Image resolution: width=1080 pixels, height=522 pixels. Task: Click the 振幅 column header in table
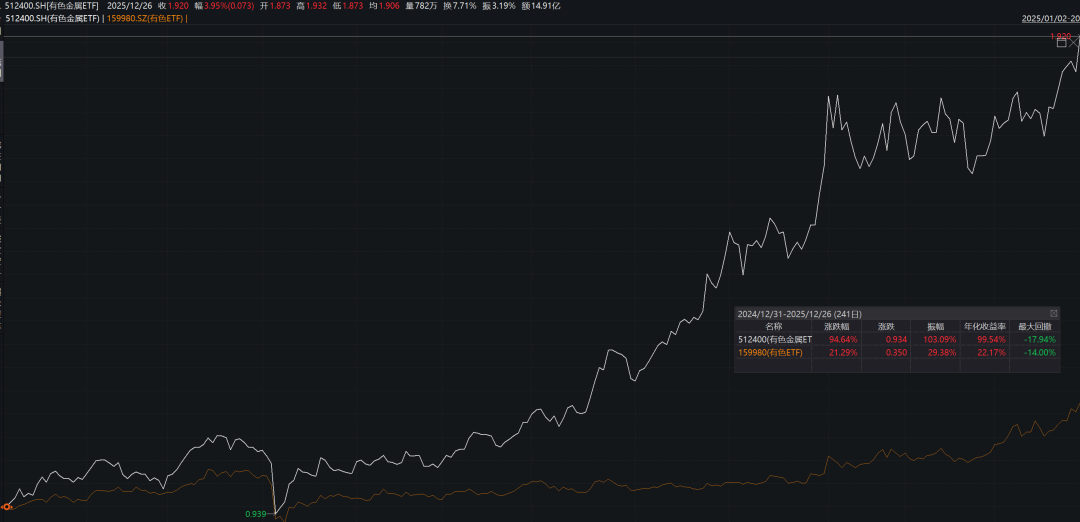click(935, 326)
